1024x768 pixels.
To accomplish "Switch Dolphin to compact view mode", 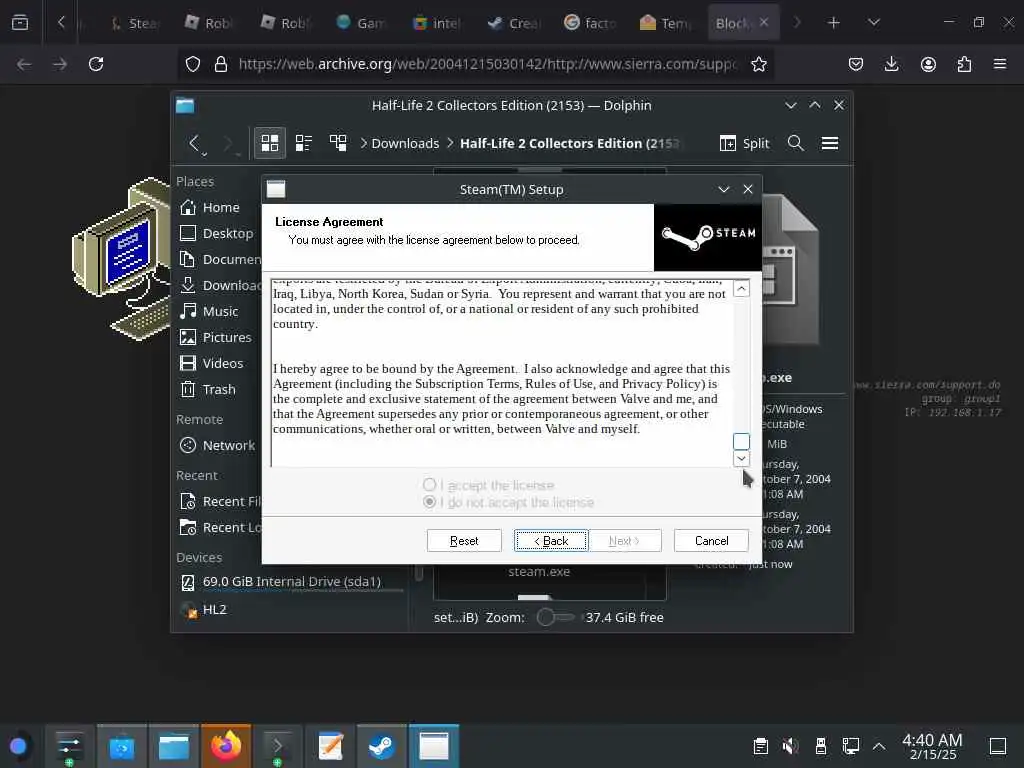I will point(304,143).
